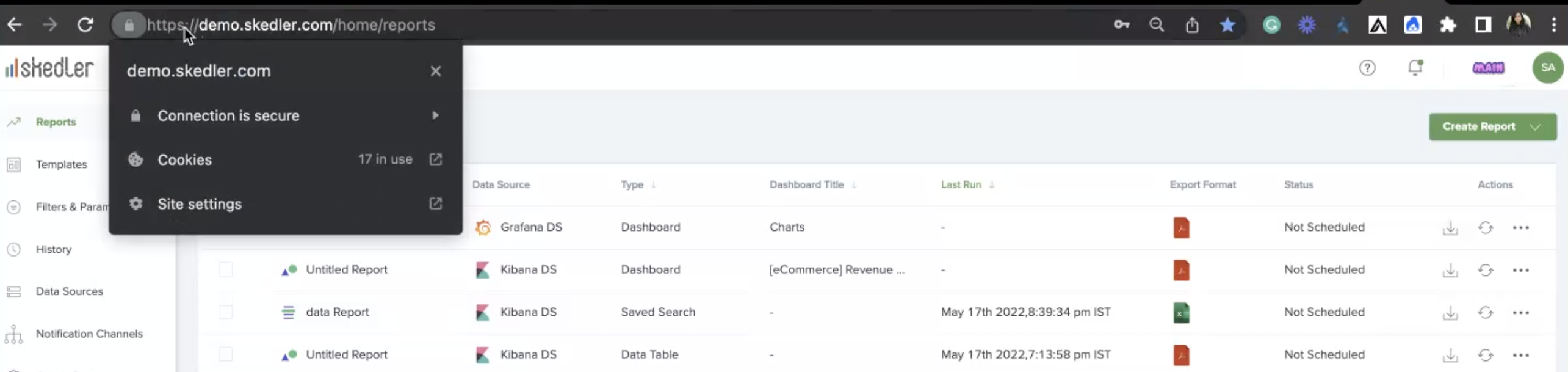Regenerate the eCommerce Revenue report

(1486, 270)
